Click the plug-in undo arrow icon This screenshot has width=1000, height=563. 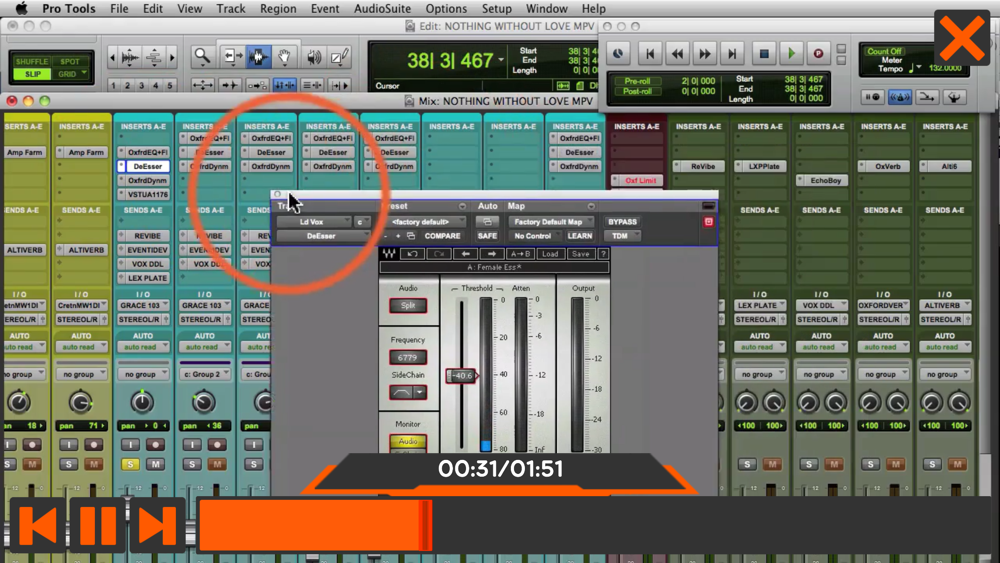pyautogui.click(x=413, y=254)
